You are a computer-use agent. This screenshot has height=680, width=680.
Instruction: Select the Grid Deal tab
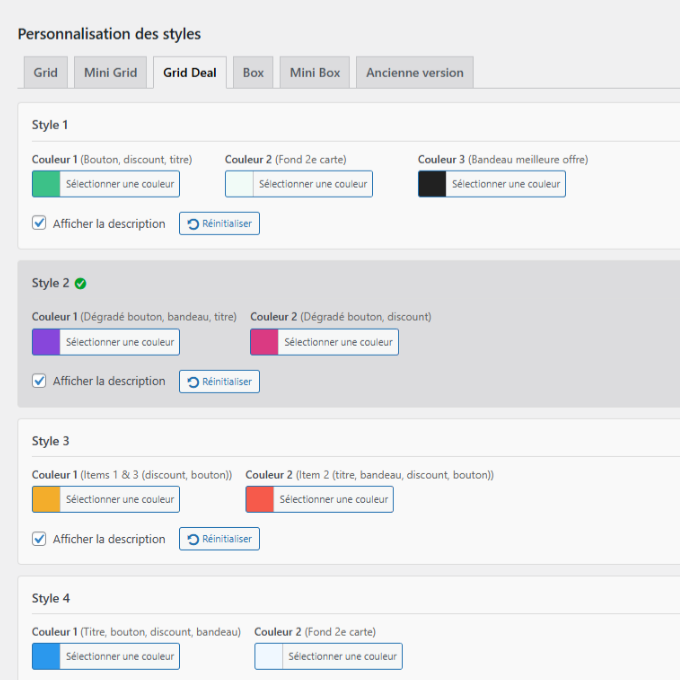(x=190, y=72)
